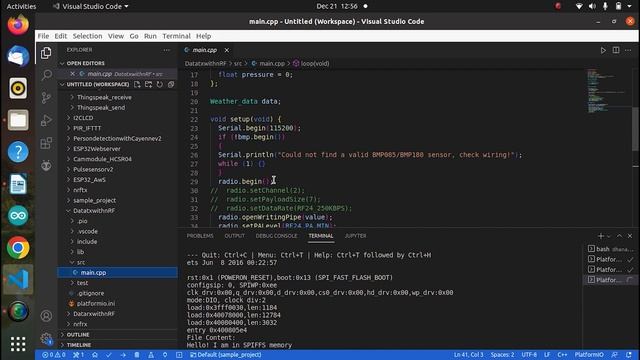Click New File icon in workspace header

(137, 84)
